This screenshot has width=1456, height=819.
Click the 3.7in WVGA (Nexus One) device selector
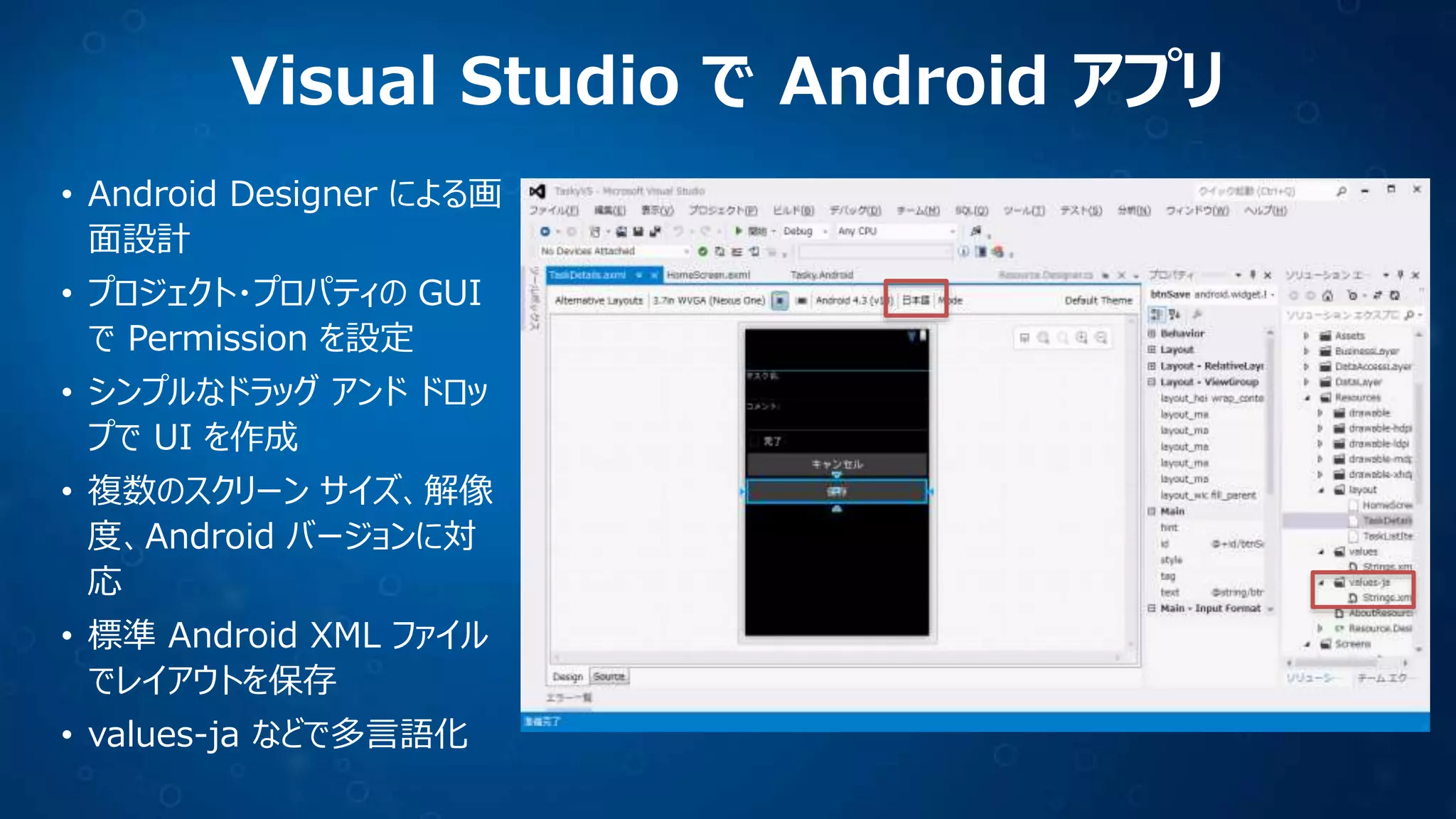[x=709, y=301]
